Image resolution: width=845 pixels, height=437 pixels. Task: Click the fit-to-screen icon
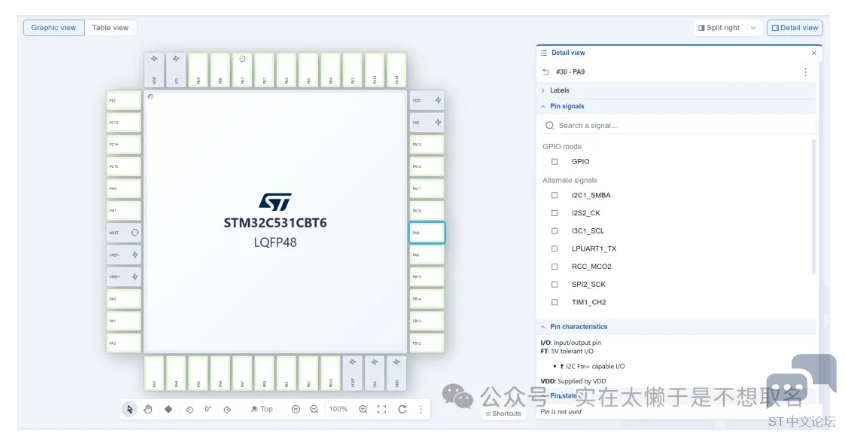(x=382, y=409)
